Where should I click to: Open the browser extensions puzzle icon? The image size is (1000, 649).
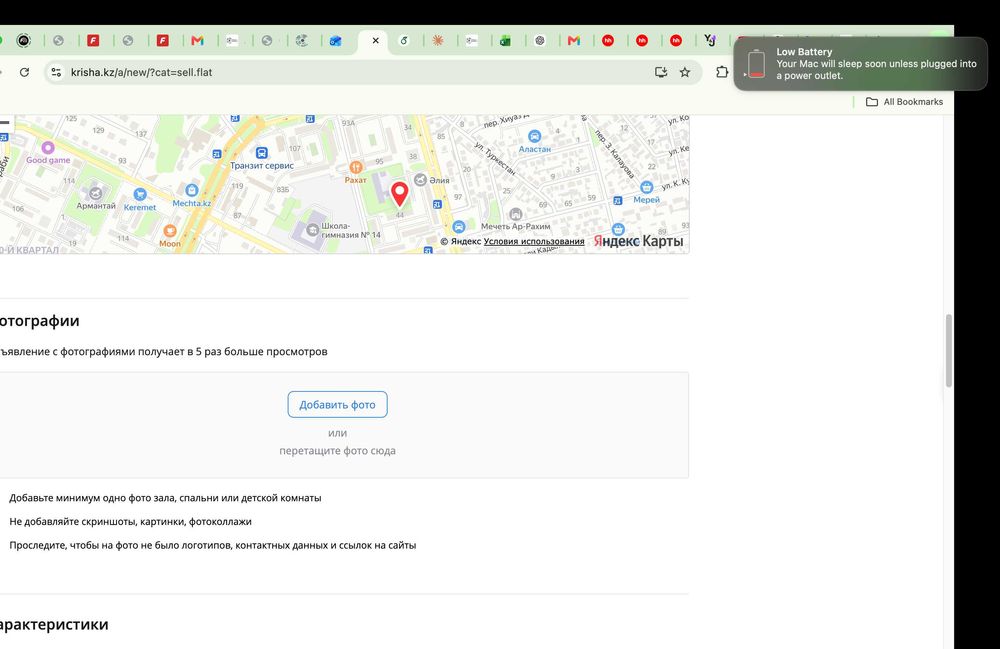pos(721,72)
